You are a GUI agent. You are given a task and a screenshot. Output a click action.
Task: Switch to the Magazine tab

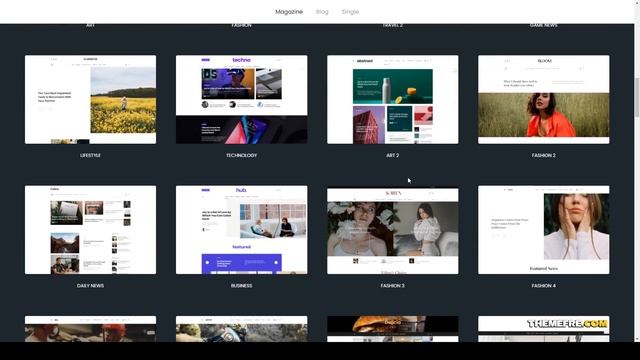(x=289, y=12)
